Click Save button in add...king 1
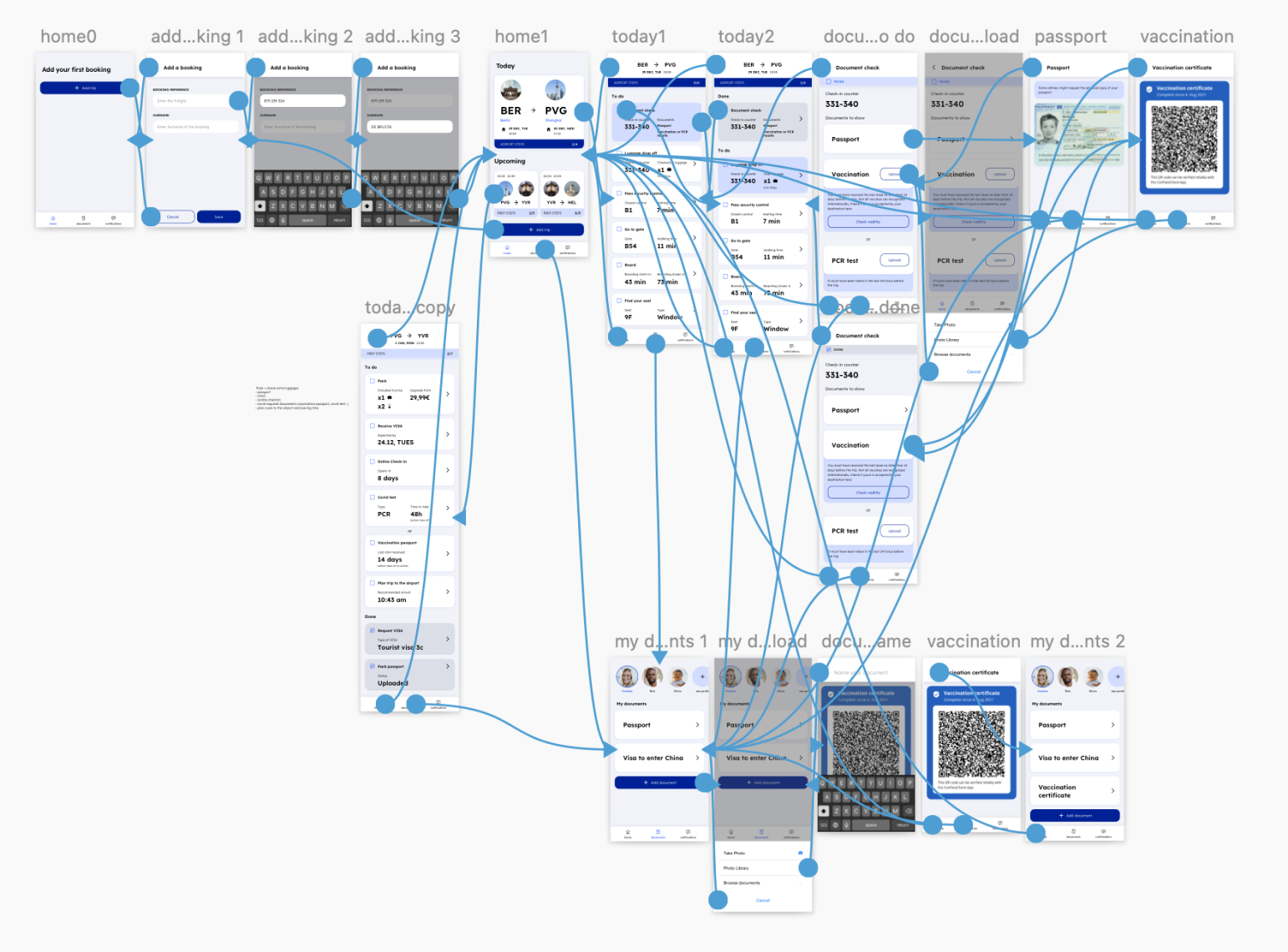The width and height of the screenshot is (1288, 952). pyautogui.click(x=219, y=216)
